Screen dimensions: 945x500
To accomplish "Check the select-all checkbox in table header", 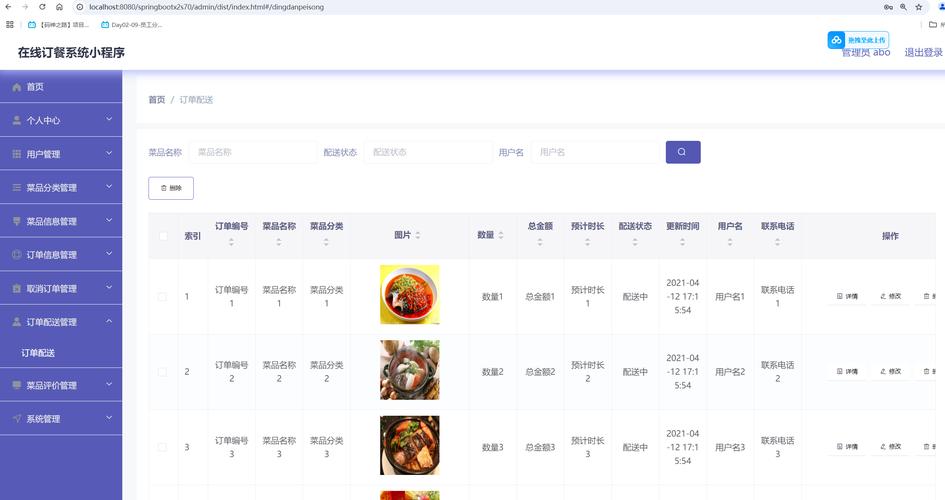I will [163, 236].
